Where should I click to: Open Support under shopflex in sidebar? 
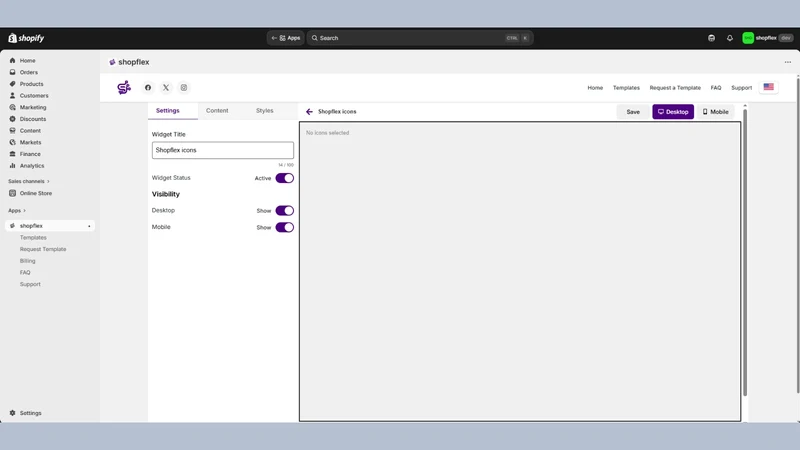(30, 285)
